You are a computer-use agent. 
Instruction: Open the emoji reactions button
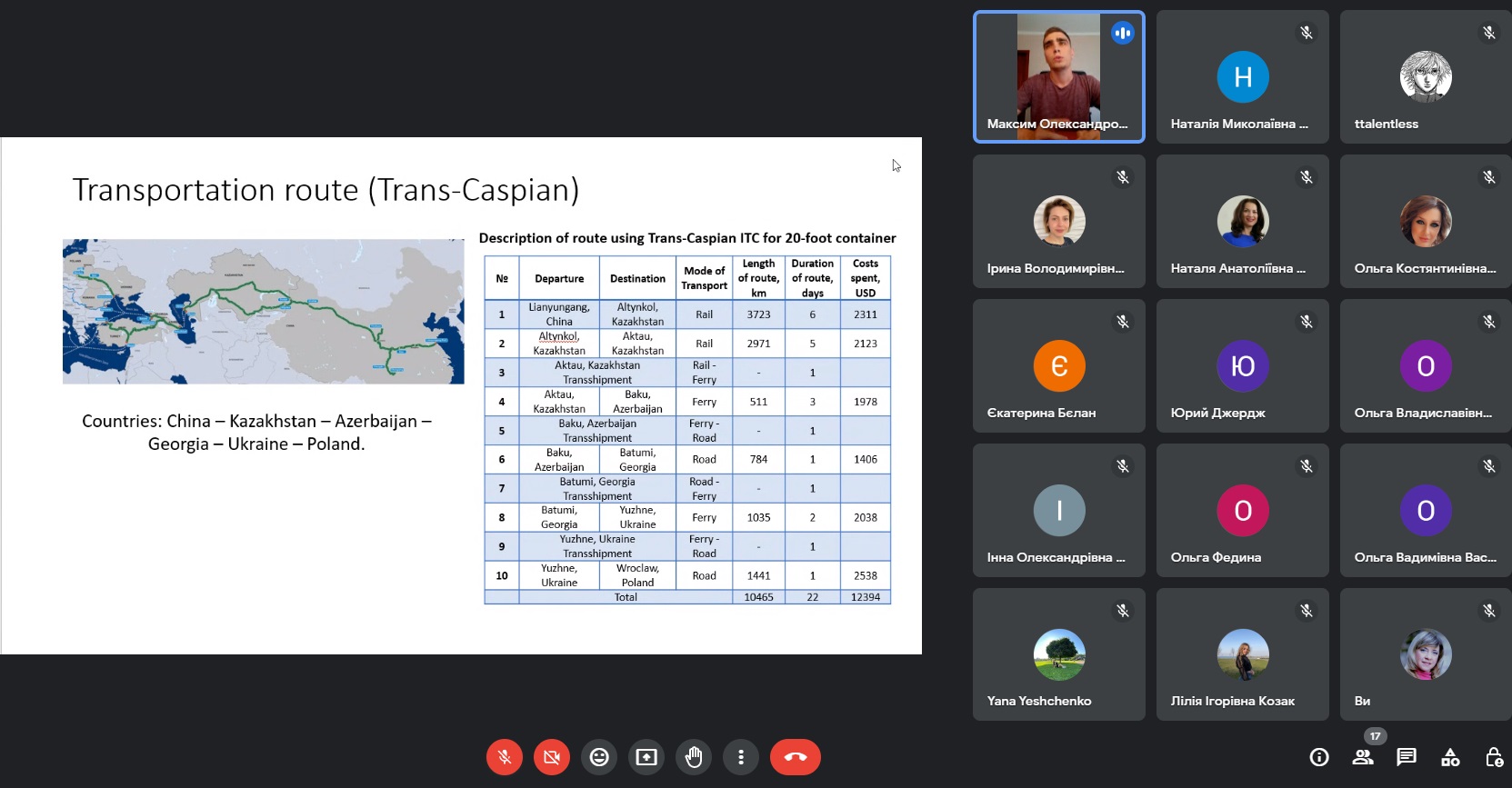[599, 757]
